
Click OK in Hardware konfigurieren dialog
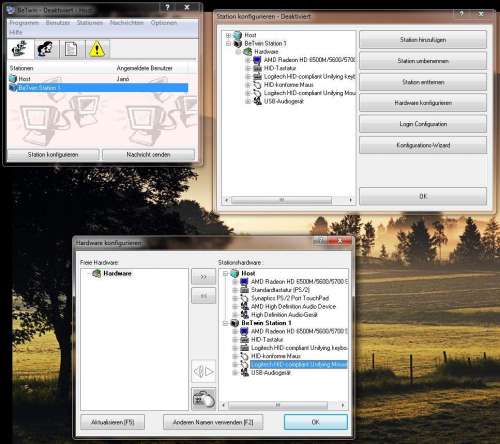point(315,422)
